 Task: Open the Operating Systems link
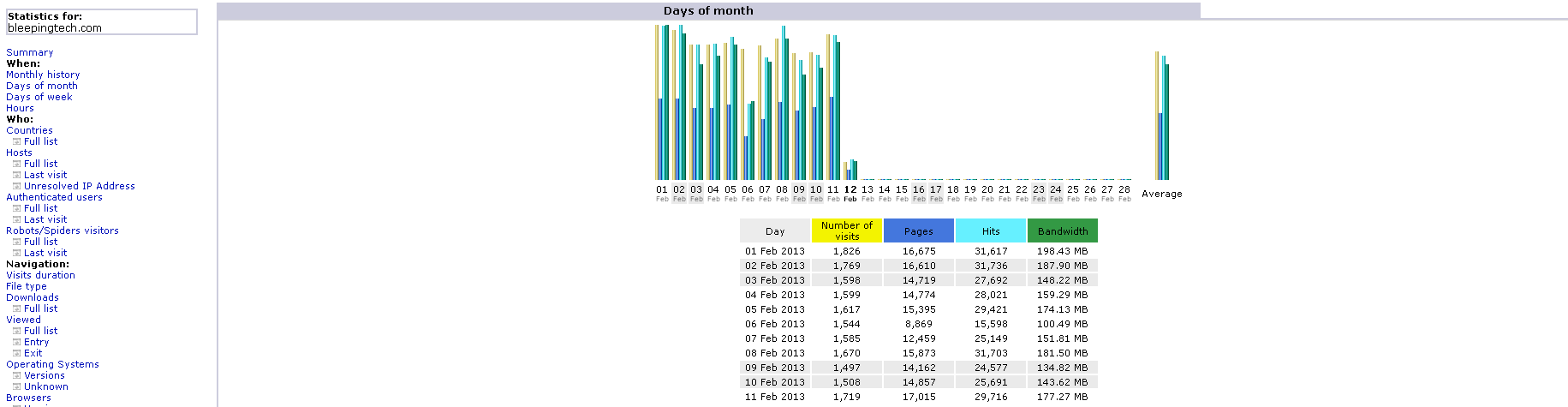coord(52,364)
